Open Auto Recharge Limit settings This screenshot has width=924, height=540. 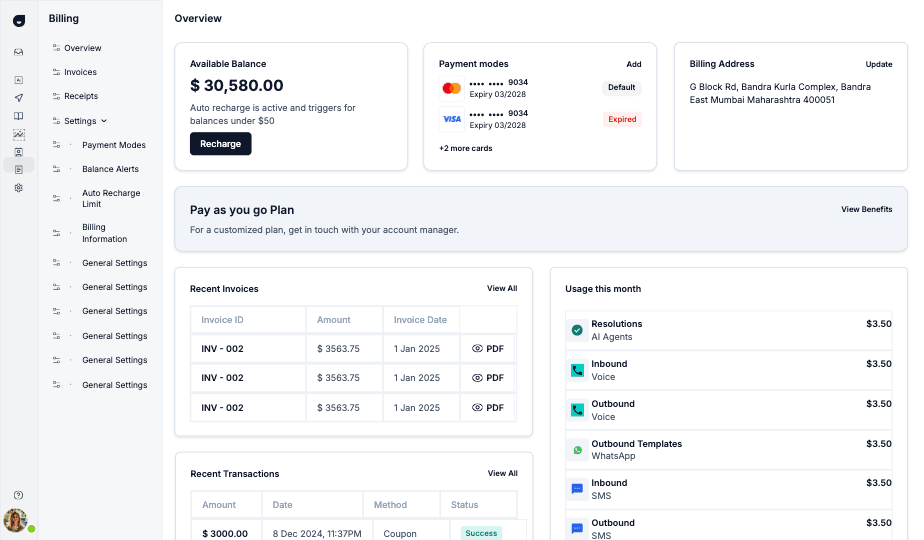click(x=111, y=199)
